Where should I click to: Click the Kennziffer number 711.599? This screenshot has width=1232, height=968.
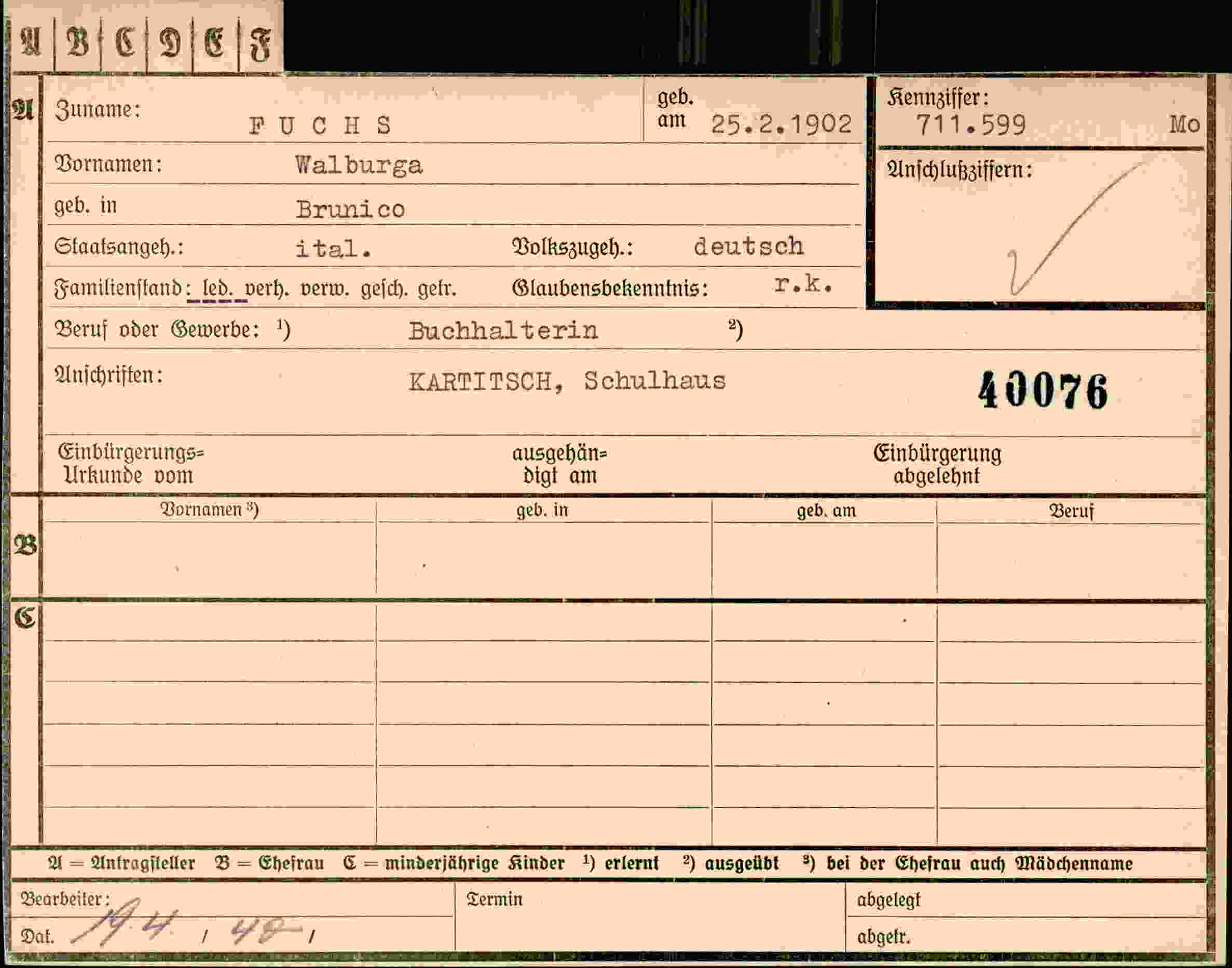tap(971, 125)
